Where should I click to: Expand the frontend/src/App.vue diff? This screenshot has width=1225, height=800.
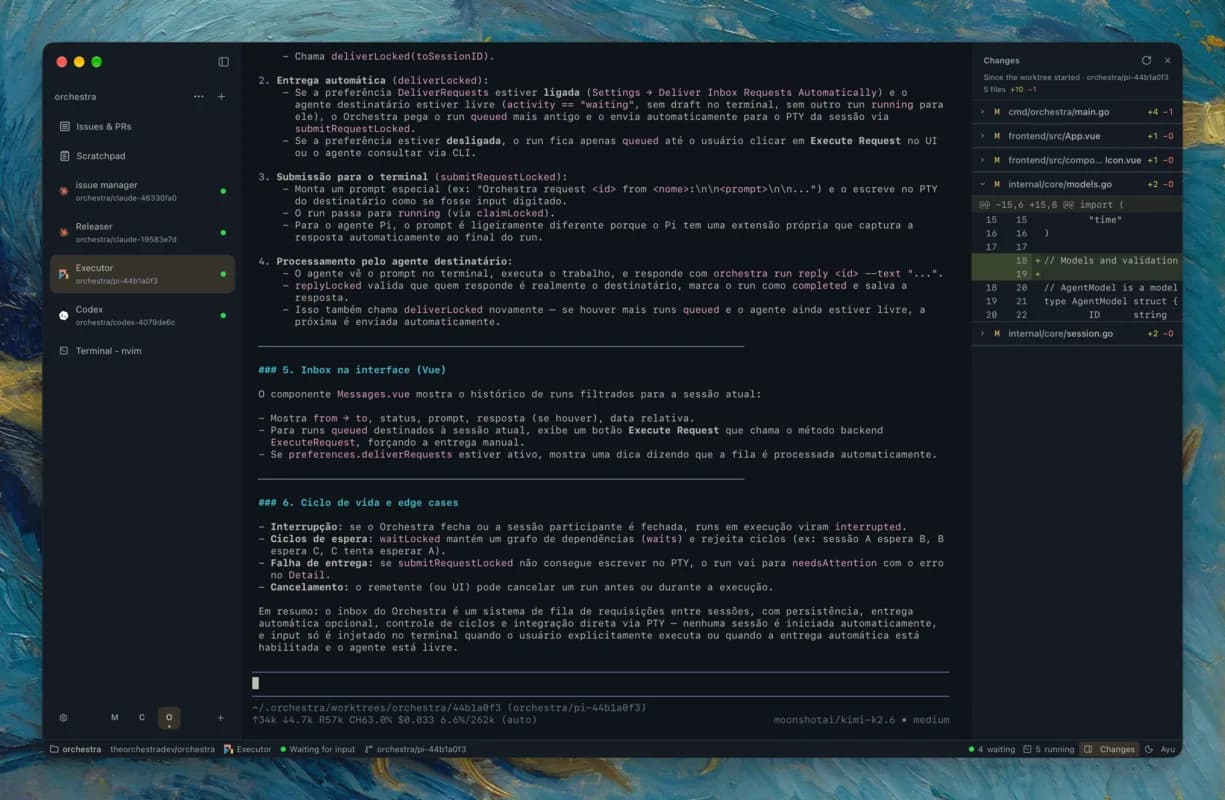(x=983, y=136)
